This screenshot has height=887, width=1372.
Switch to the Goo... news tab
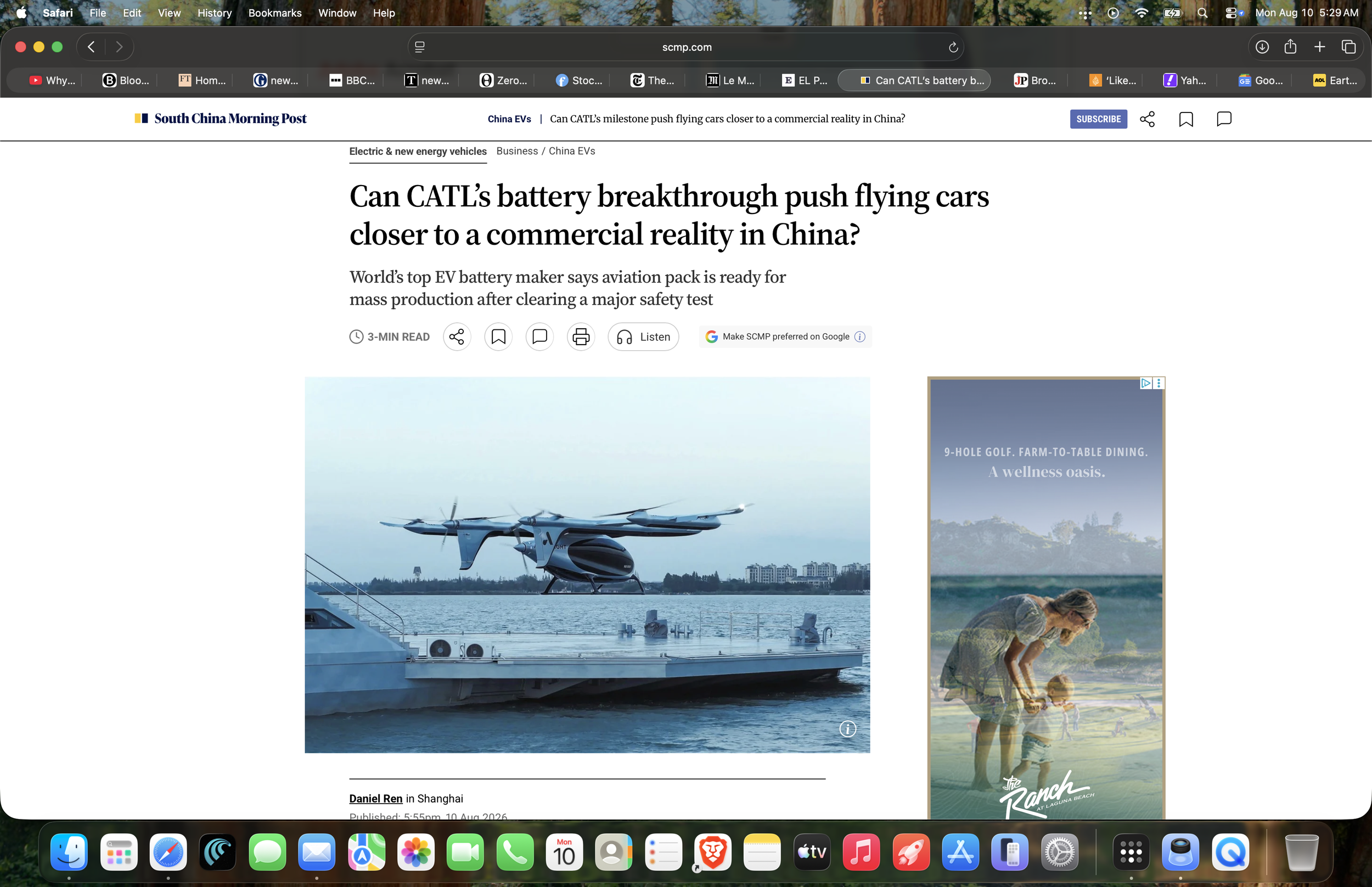(x=1261, y=81)
